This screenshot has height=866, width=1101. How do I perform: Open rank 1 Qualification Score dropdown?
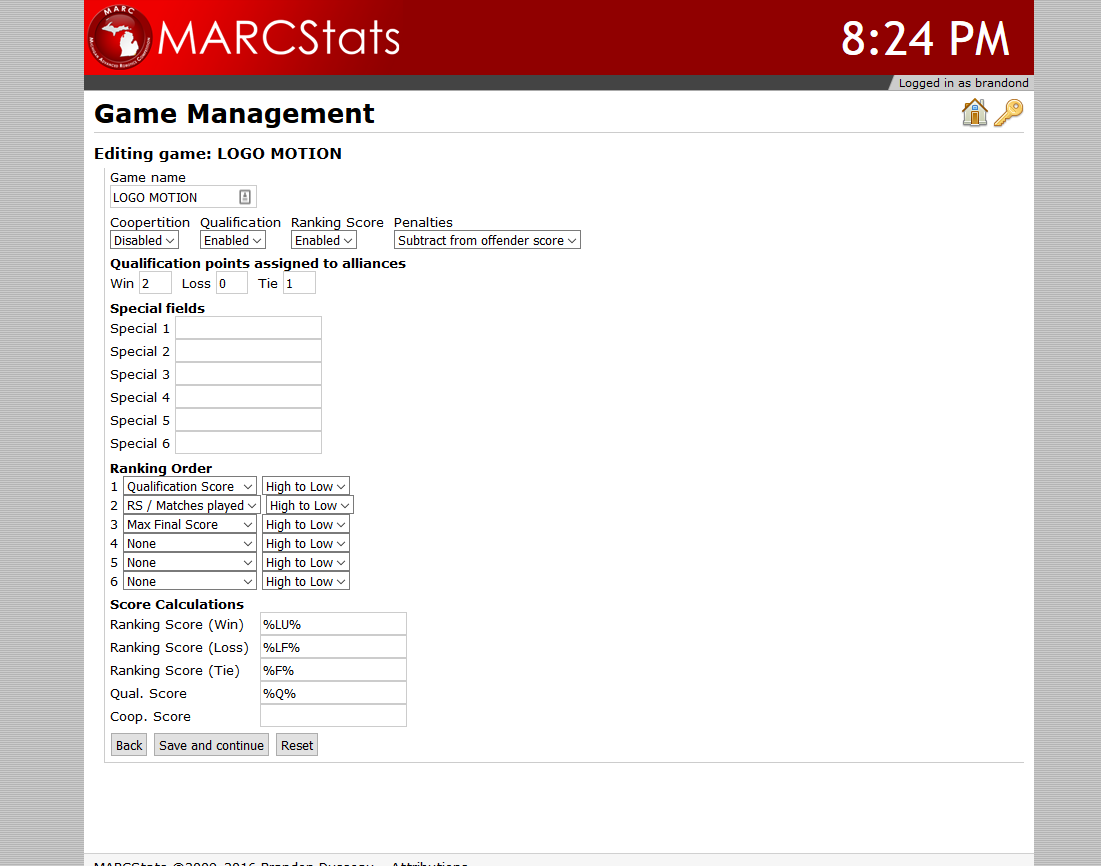pyautogui.click(x=190, y=486)
